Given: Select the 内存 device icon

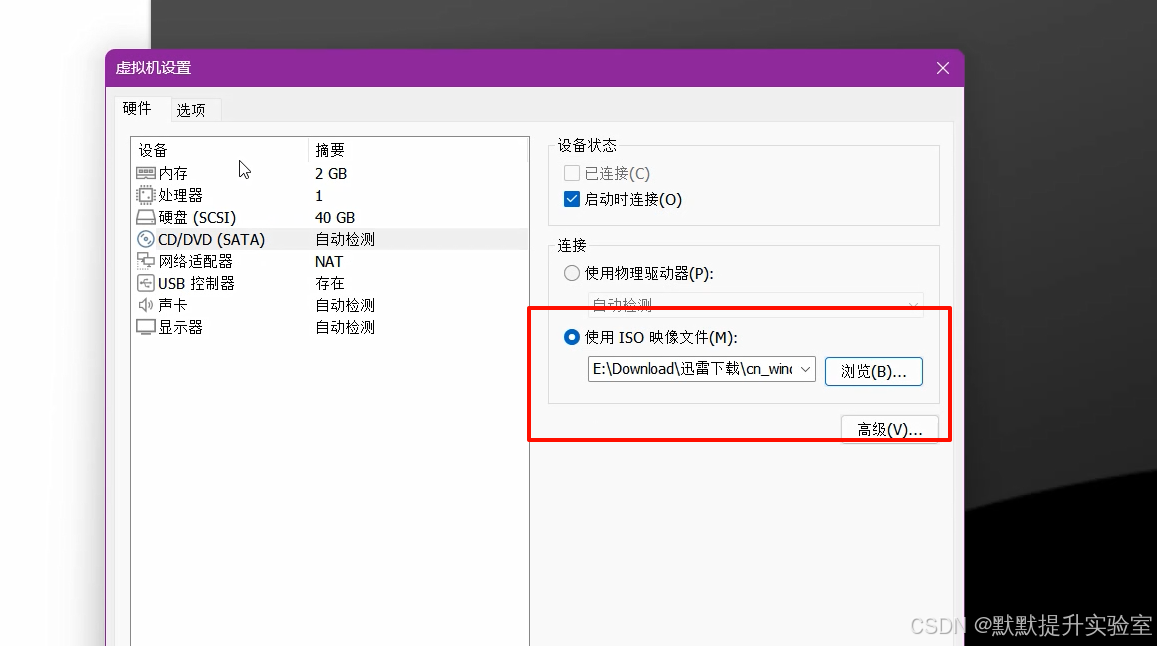Looking at the screenshot, I should [145, 173].
